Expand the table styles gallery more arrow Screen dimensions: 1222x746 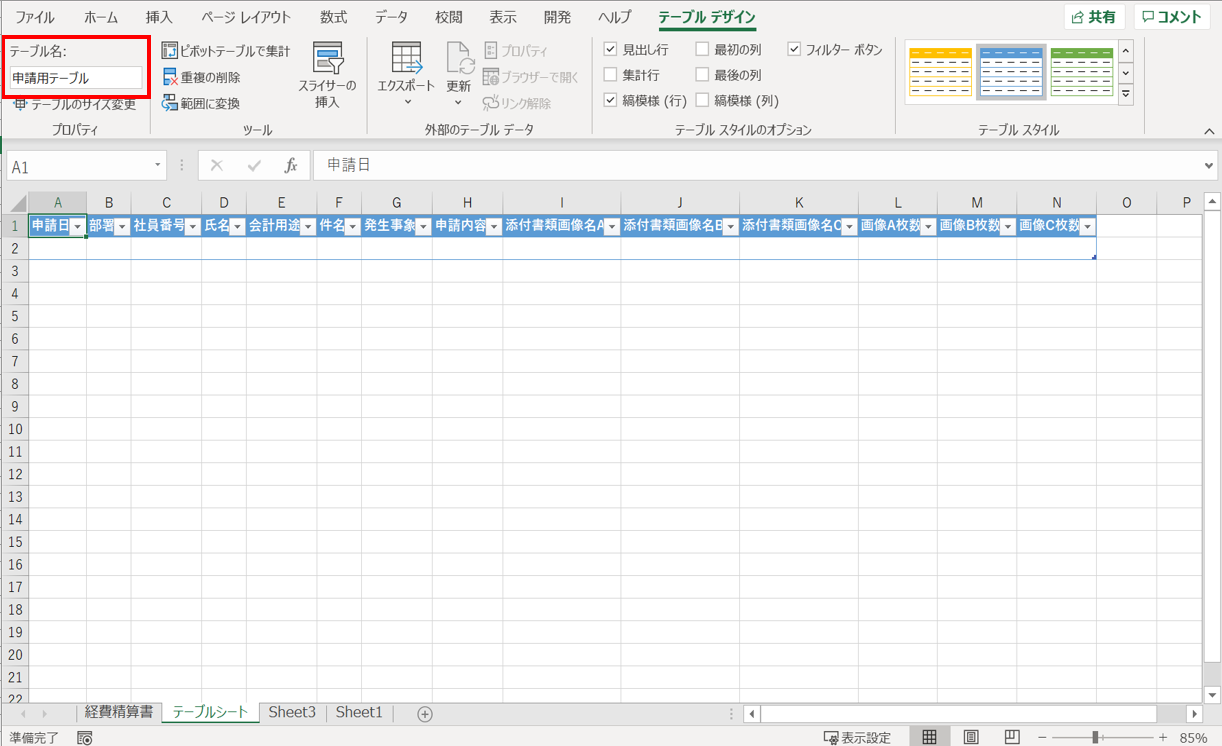click(1126, 93)
